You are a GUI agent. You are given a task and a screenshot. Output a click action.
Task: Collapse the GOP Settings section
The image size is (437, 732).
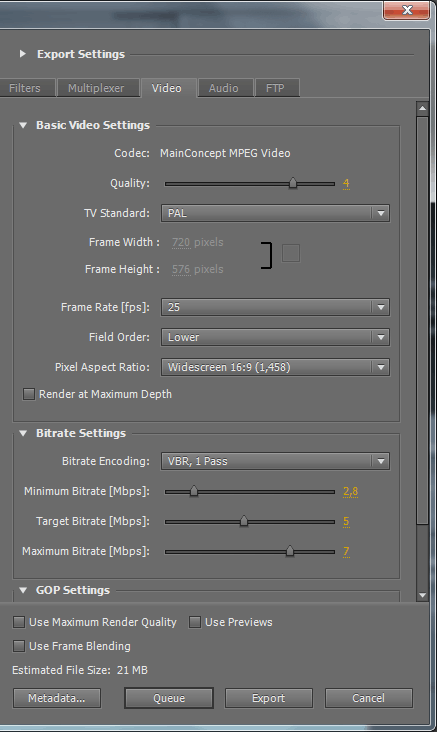23,590
